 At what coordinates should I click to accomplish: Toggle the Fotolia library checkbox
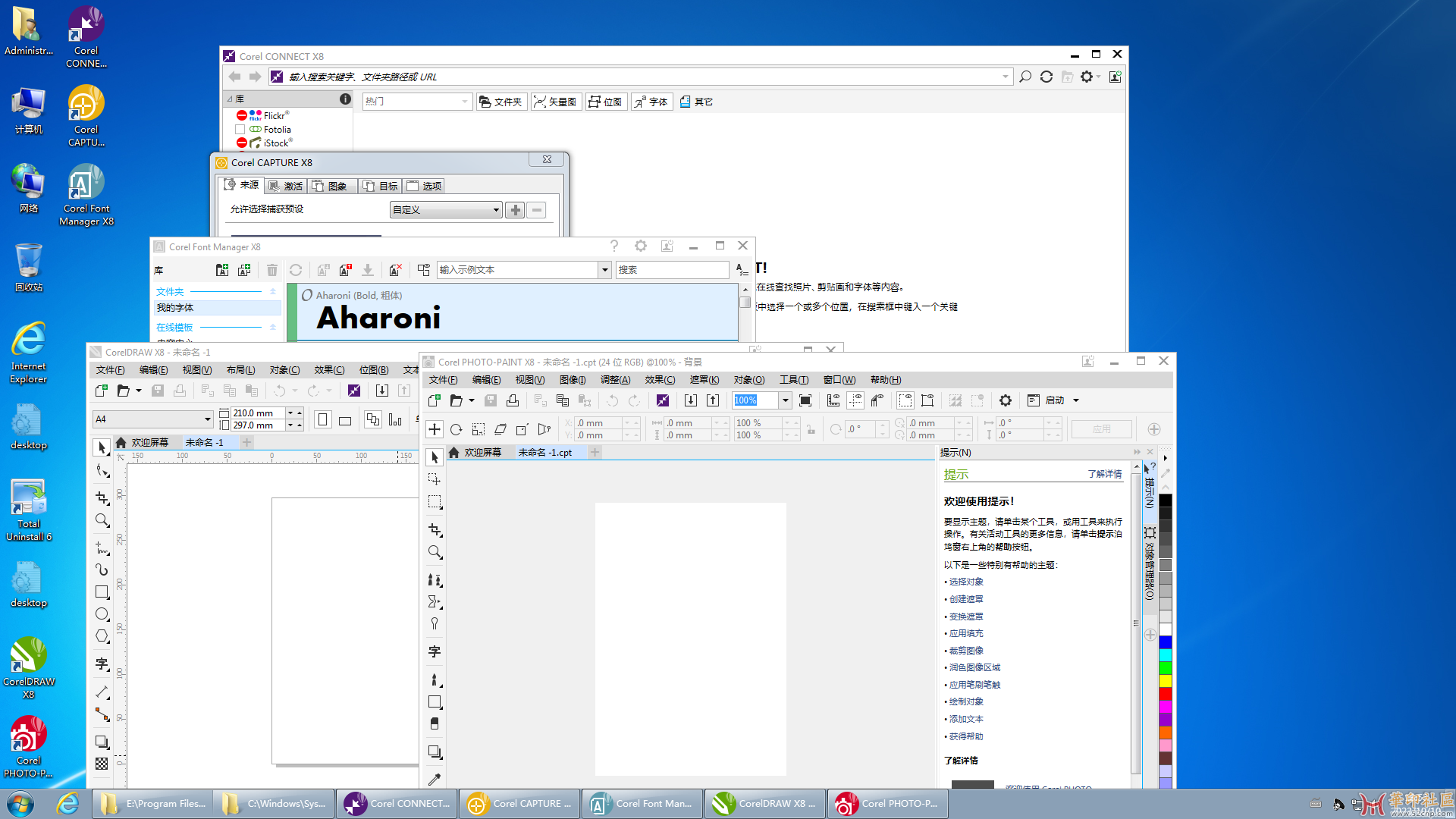[x=240, y=130]
